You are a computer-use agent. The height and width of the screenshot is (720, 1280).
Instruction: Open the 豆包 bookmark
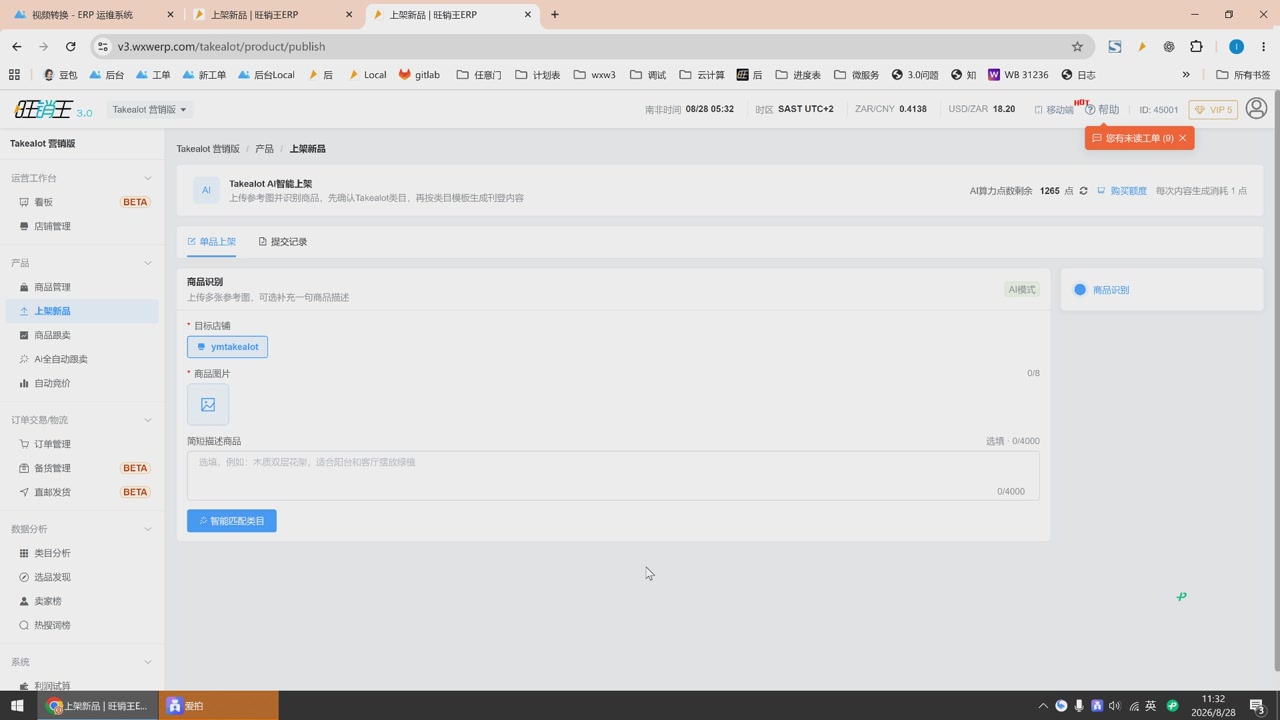point(60,75)
